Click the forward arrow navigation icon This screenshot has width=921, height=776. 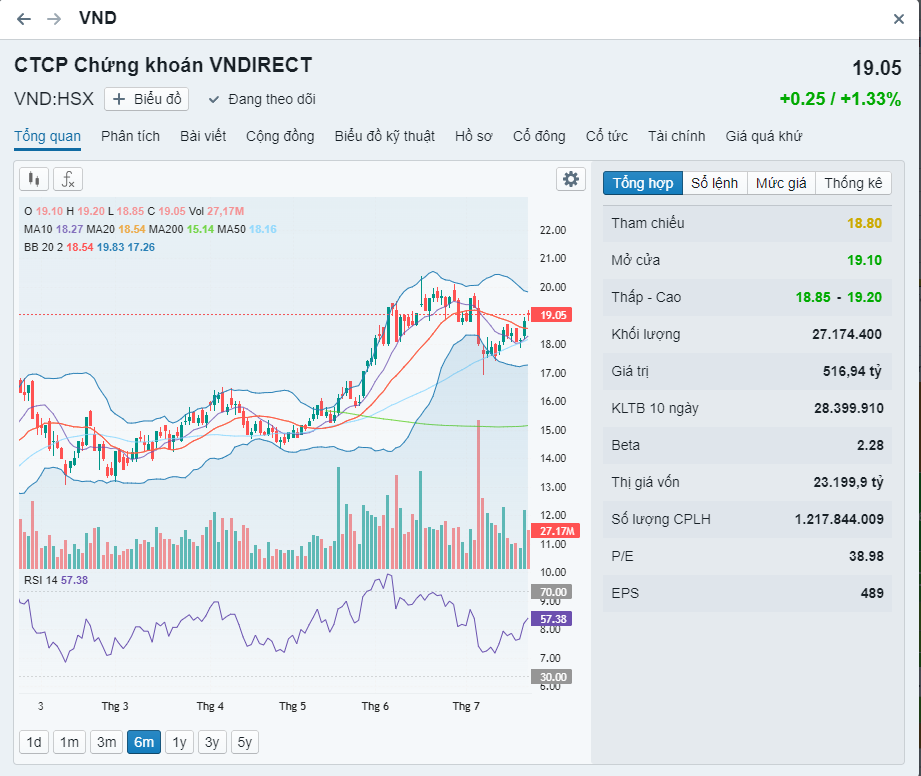54,19
